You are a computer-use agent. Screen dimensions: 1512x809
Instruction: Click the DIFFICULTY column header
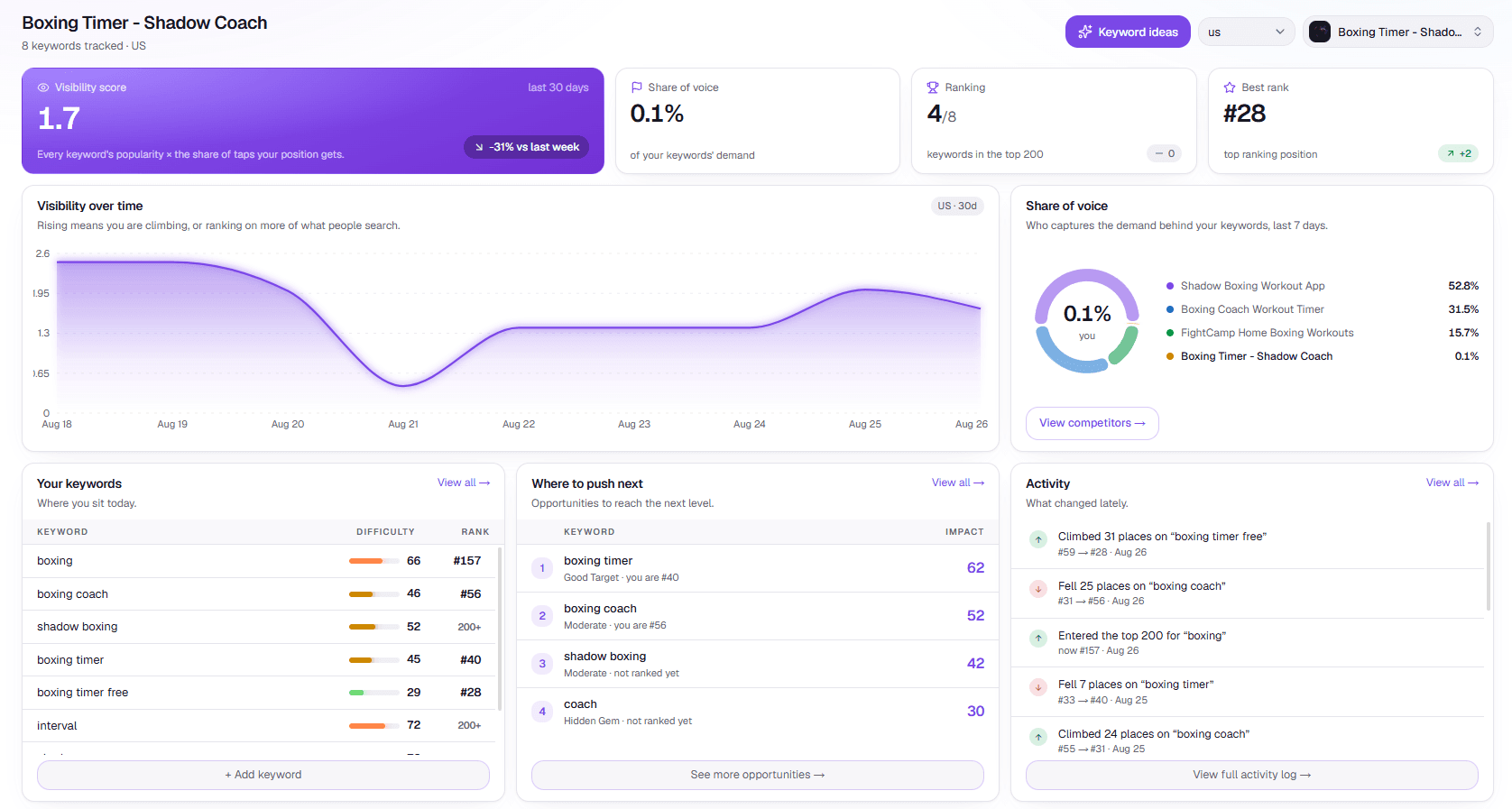(x=385, y=532)
